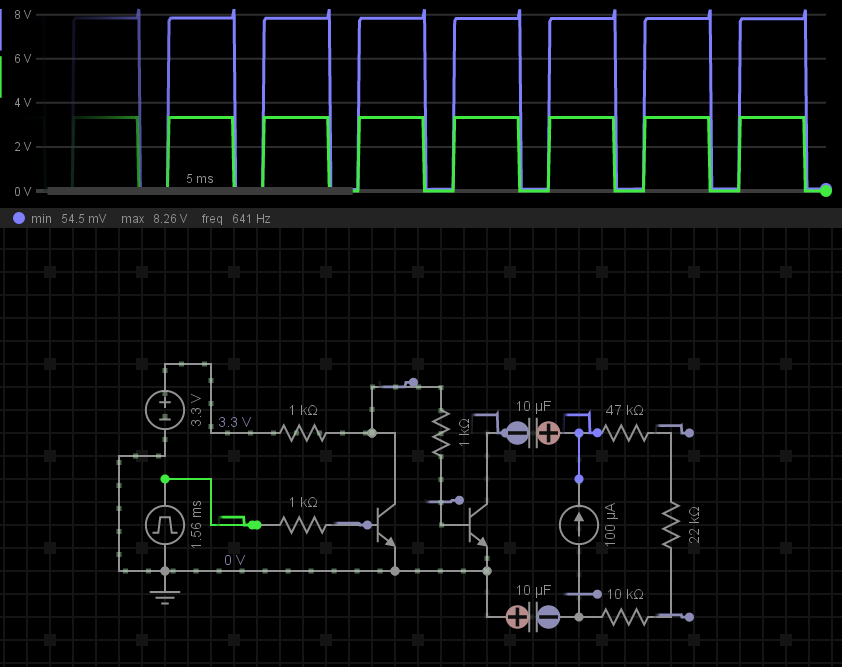The height and width of the screenshot is (667, 842).
Task: Select the vertical 22 kΩ resistor
Action: [671, 525]
